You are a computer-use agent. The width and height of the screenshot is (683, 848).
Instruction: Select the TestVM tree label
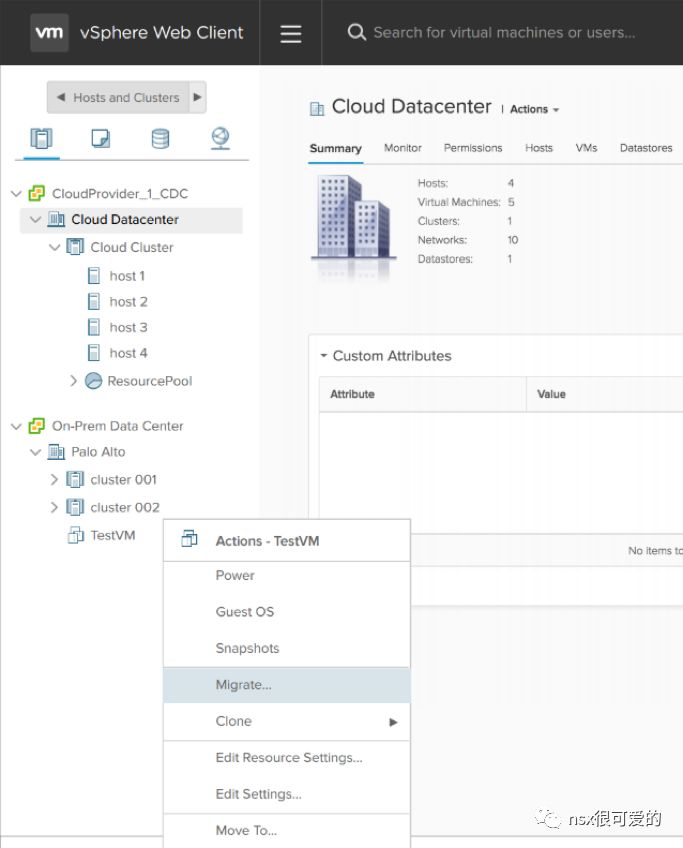tap(112, 535)
